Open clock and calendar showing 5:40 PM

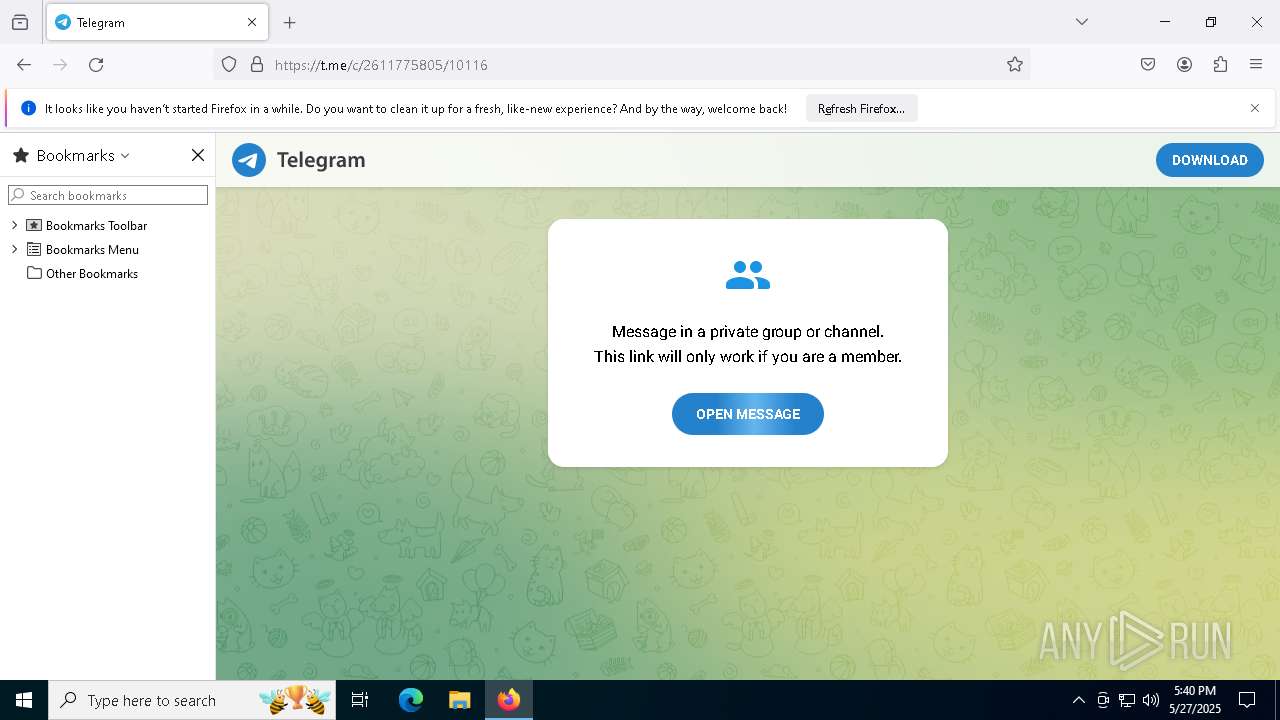1195,700
